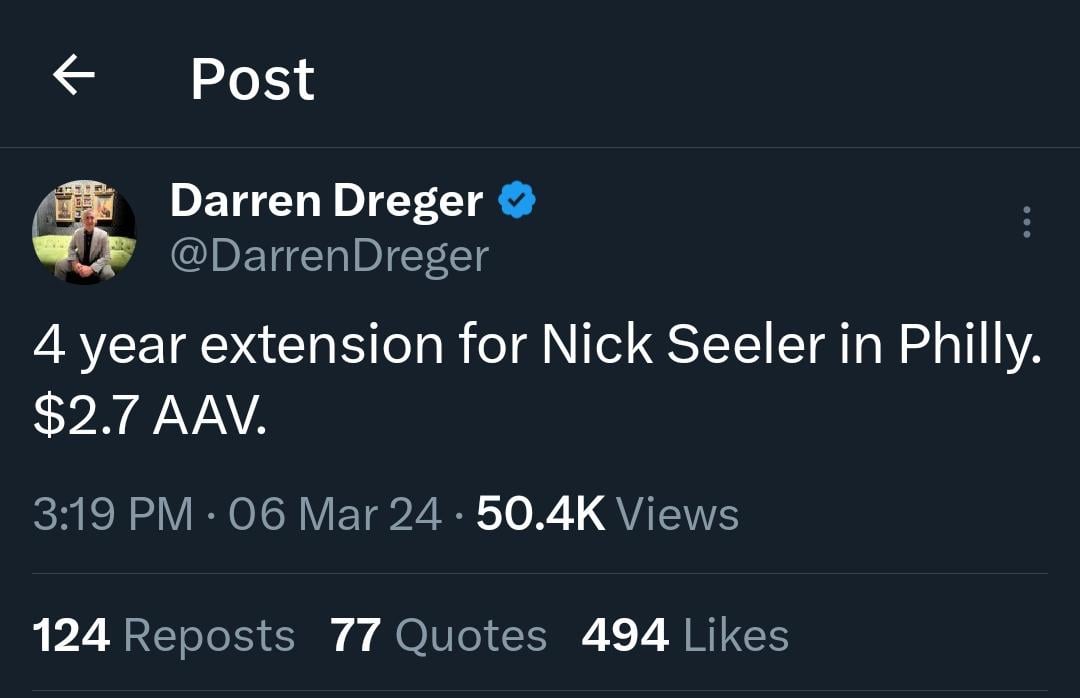View the 77 Quotes list

[x=438, y=636]
